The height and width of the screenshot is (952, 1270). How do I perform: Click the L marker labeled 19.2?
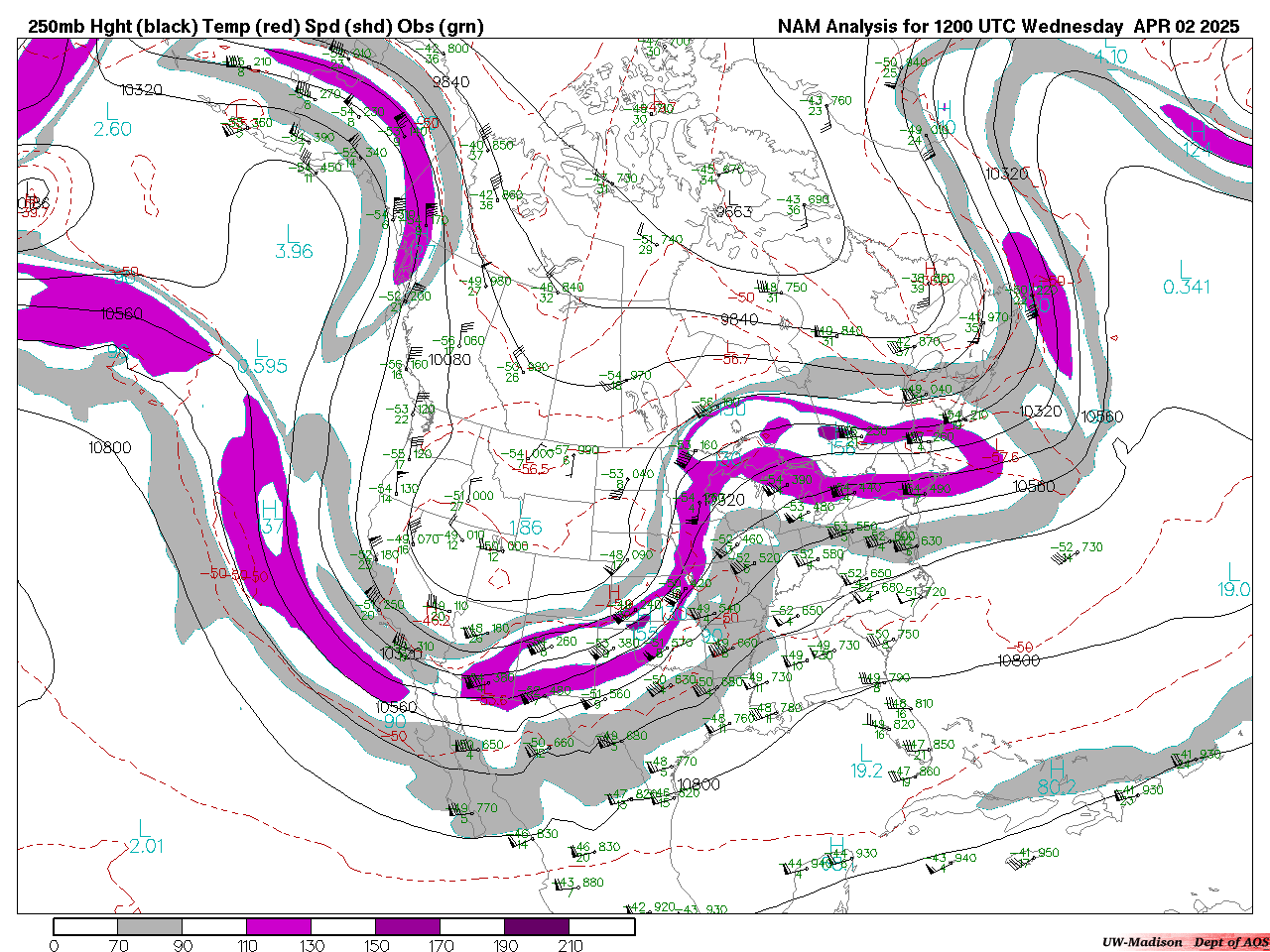866,761
